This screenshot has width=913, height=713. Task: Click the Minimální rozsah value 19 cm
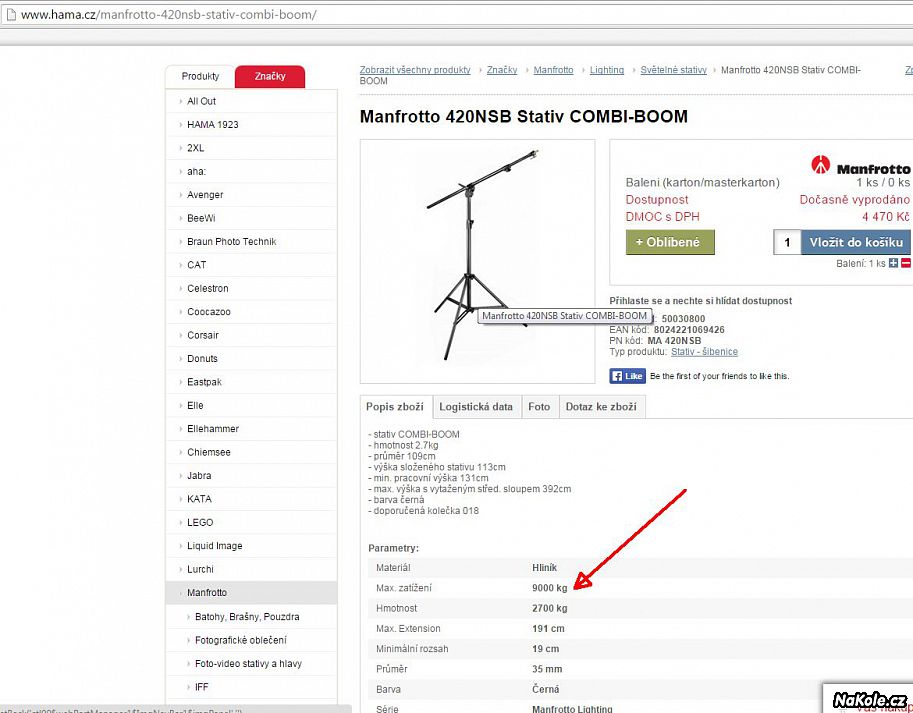point(546,649)
